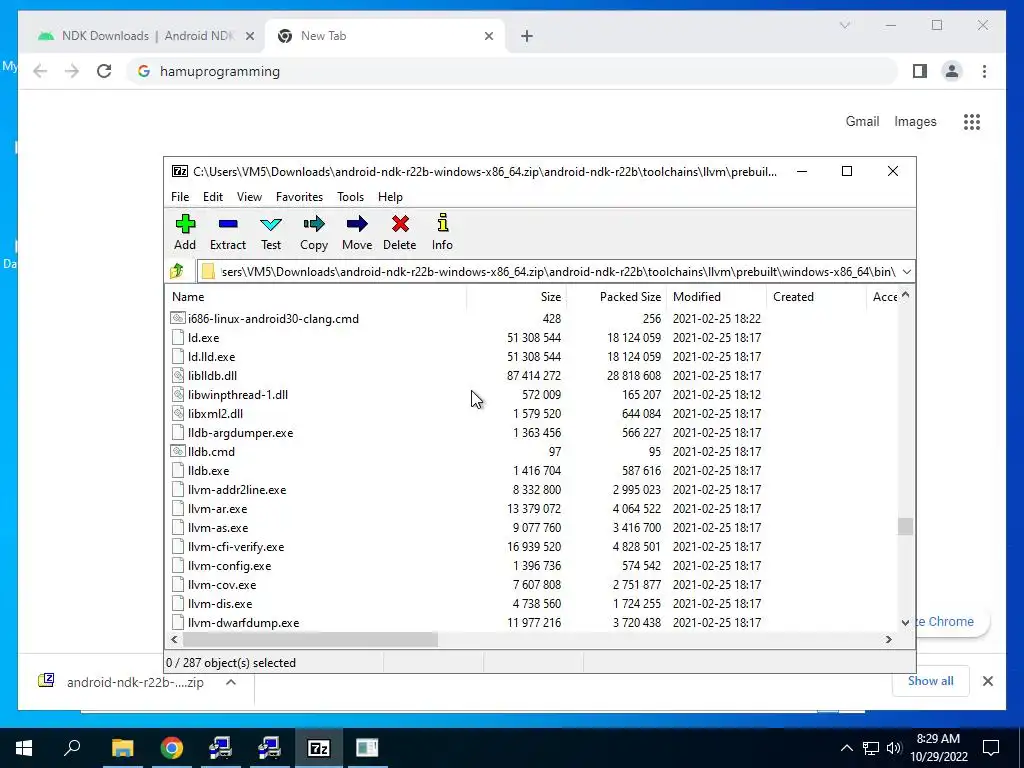The image size is (1024, 768).
Task: Open a new Chrome tab
Action: click(527, 36)
